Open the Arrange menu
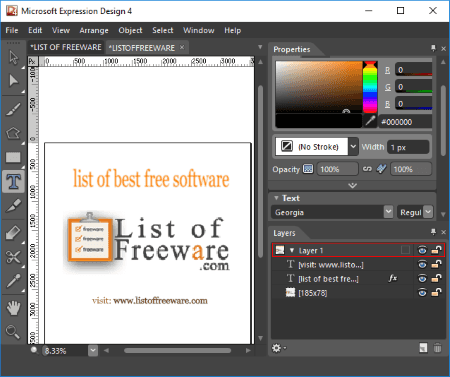The width and height of the screenshot is (450, 377). tap(94, 30)
